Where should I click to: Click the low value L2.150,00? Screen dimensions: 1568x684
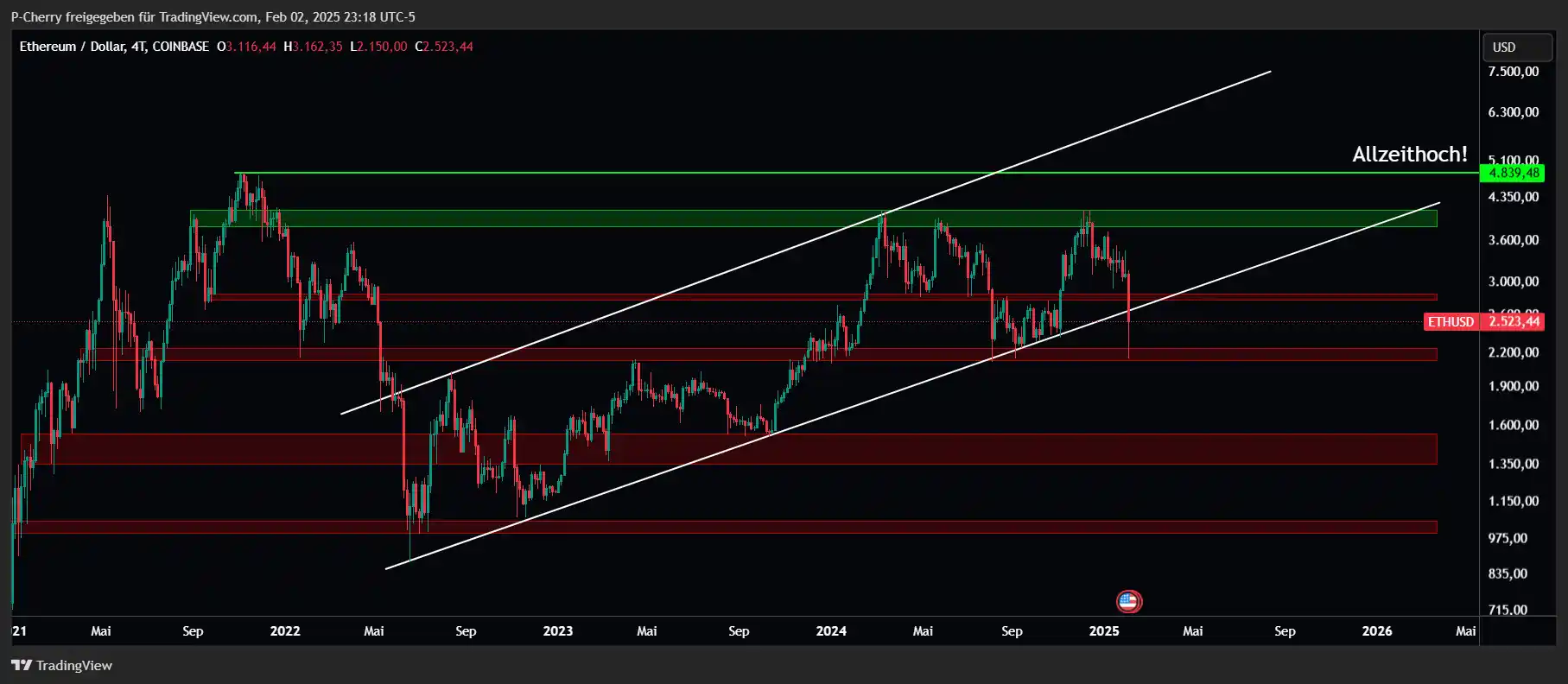click(x=378, y=47)
